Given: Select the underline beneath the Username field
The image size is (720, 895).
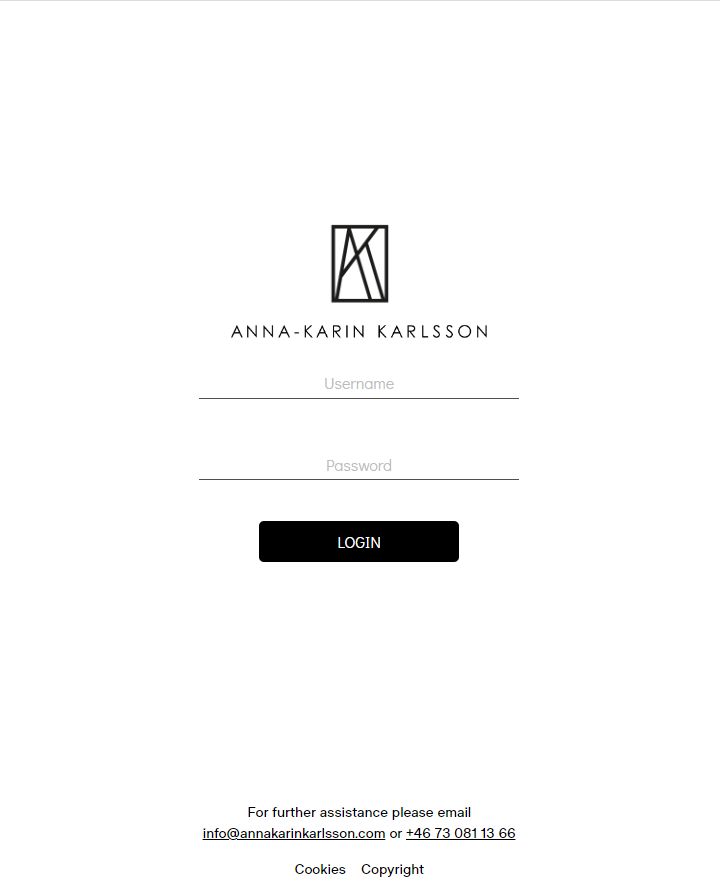Looking at the screenshot, I should click(x=359, y=398).
